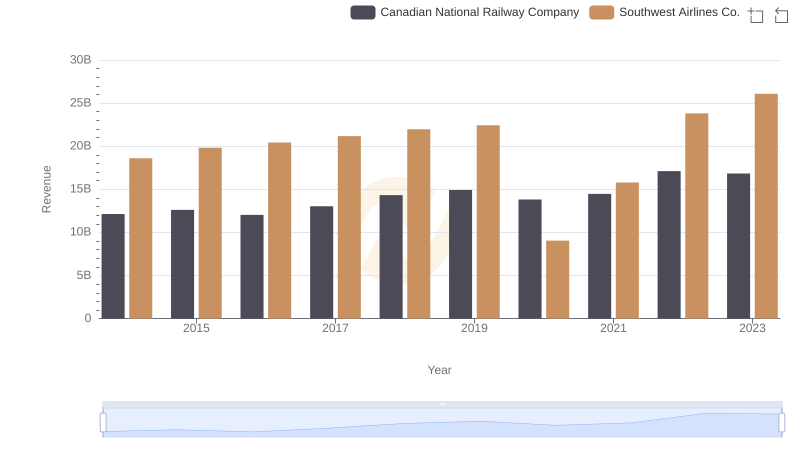Click the 30B y-axis label
800x461 pixels.
81,60
